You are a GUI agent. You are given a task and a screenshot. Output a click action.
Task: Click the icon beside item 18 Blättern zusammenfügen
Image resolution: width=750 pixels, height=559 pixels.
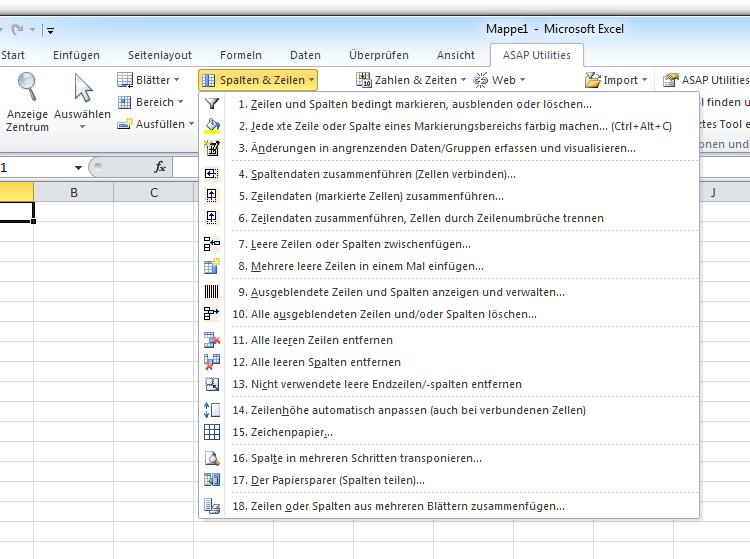tap(211, 505)
